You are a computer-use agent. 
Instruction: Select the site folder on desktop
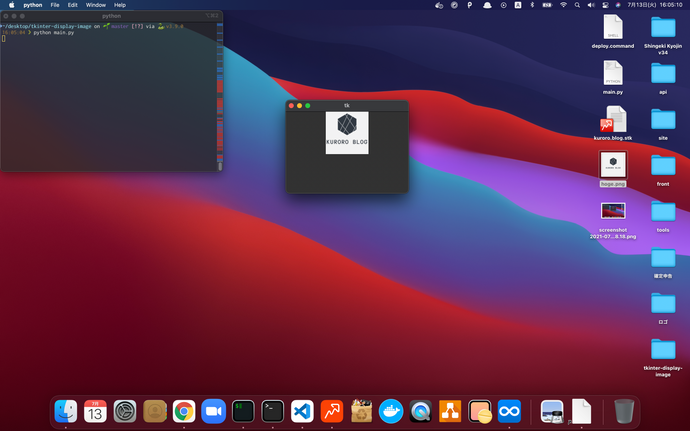tap(663, 123)
